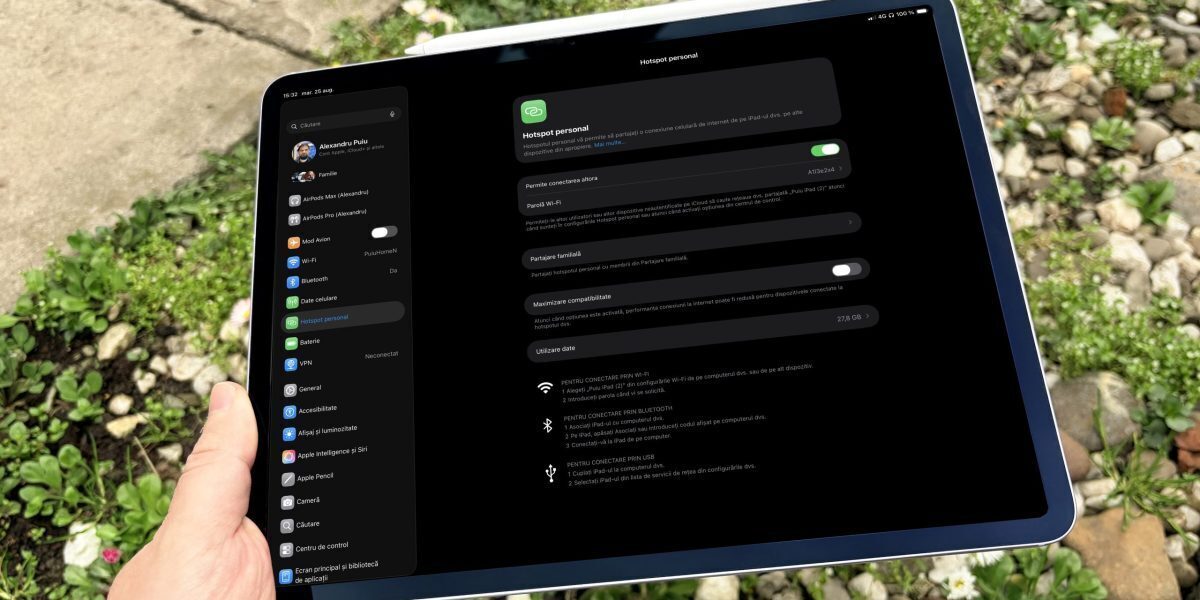This screenshot has width=1200, height=600.
Task: Disable the Permite conectarea altora switch
Action: [825, 150]
